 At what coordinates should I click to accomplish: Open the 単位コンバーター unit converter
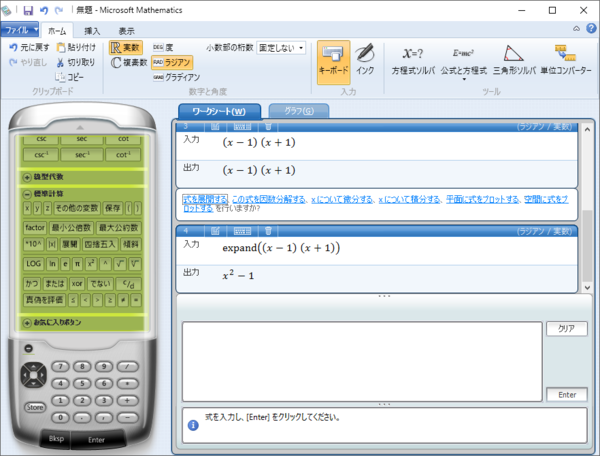pyautogui.click(x=566, y=60)
